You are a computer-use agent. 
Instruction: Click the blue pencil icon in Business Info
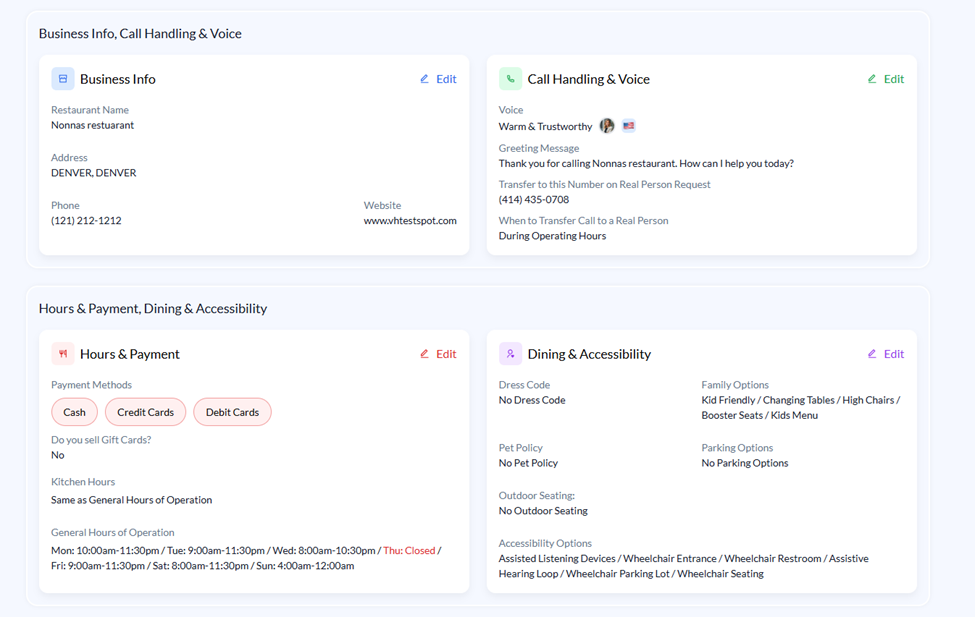coord(425,79)
